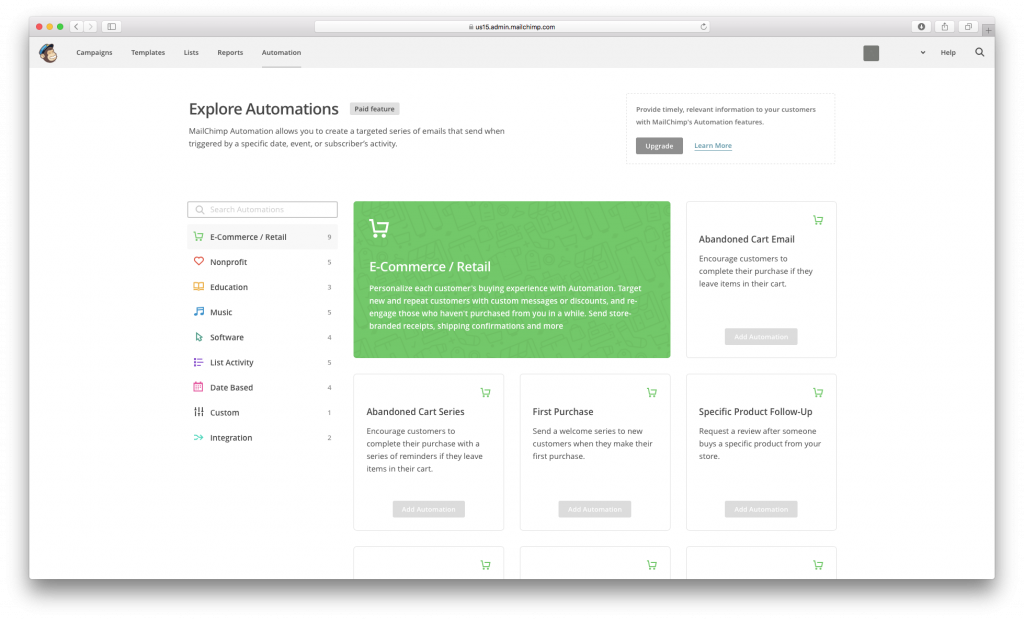The width and height of the screenshot is (1024, 621).
Task: Open the search magnifier in the Mailchimp header
Action: [980, 52]
